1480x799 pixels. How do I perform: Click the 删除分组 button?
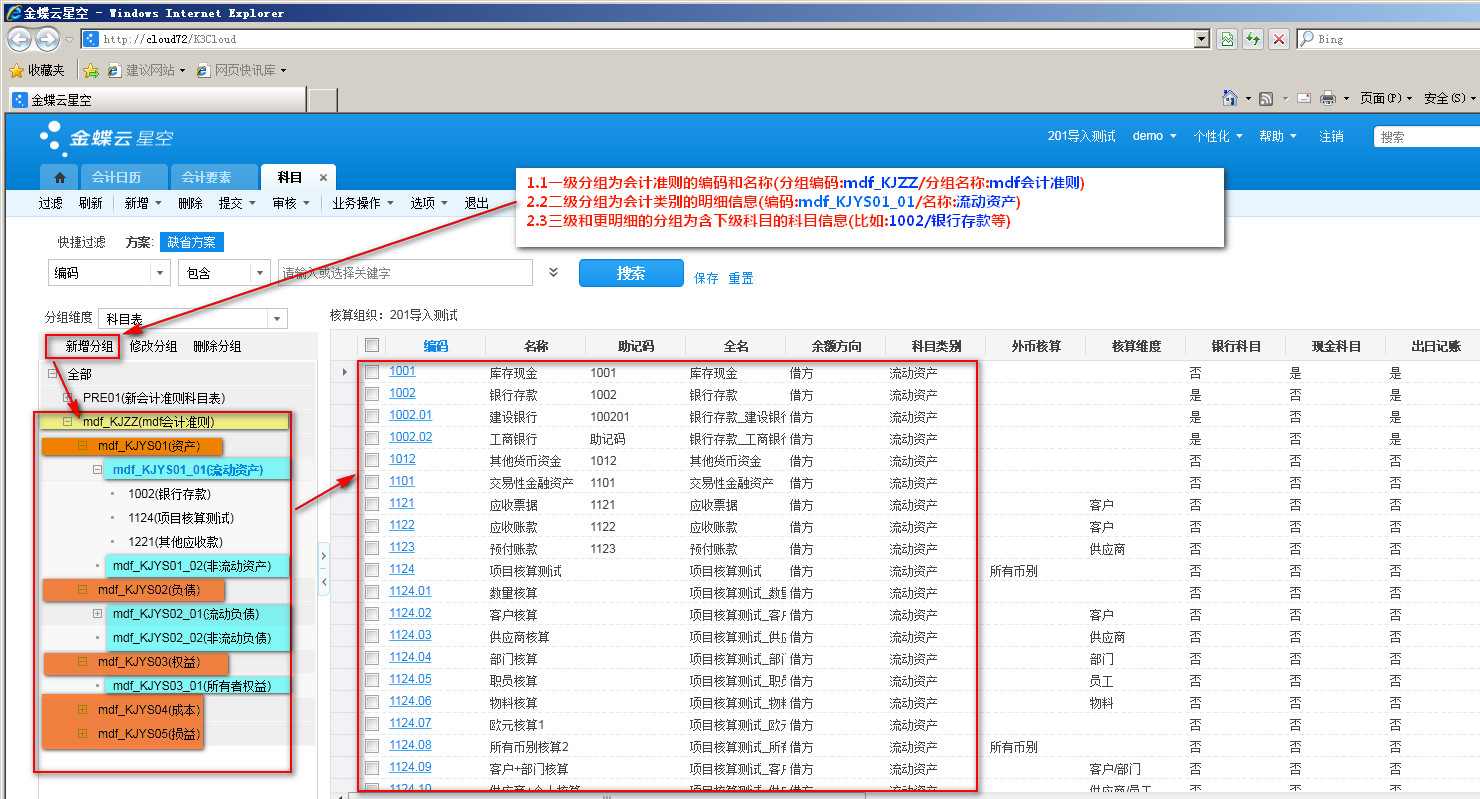pyautogui.click(x=217, y=346)
